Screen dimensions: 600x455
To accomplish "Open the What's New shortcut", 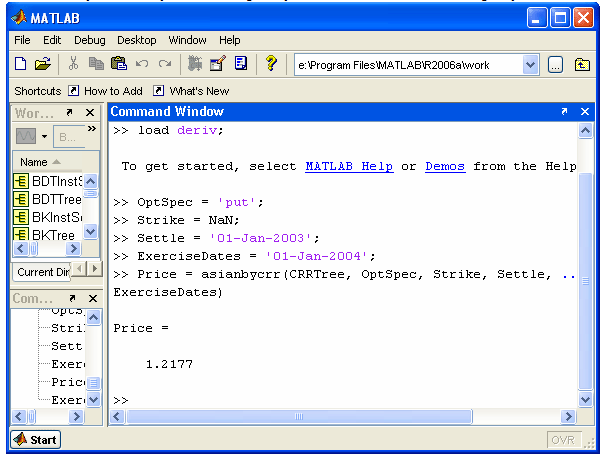I will pos(191,91).
